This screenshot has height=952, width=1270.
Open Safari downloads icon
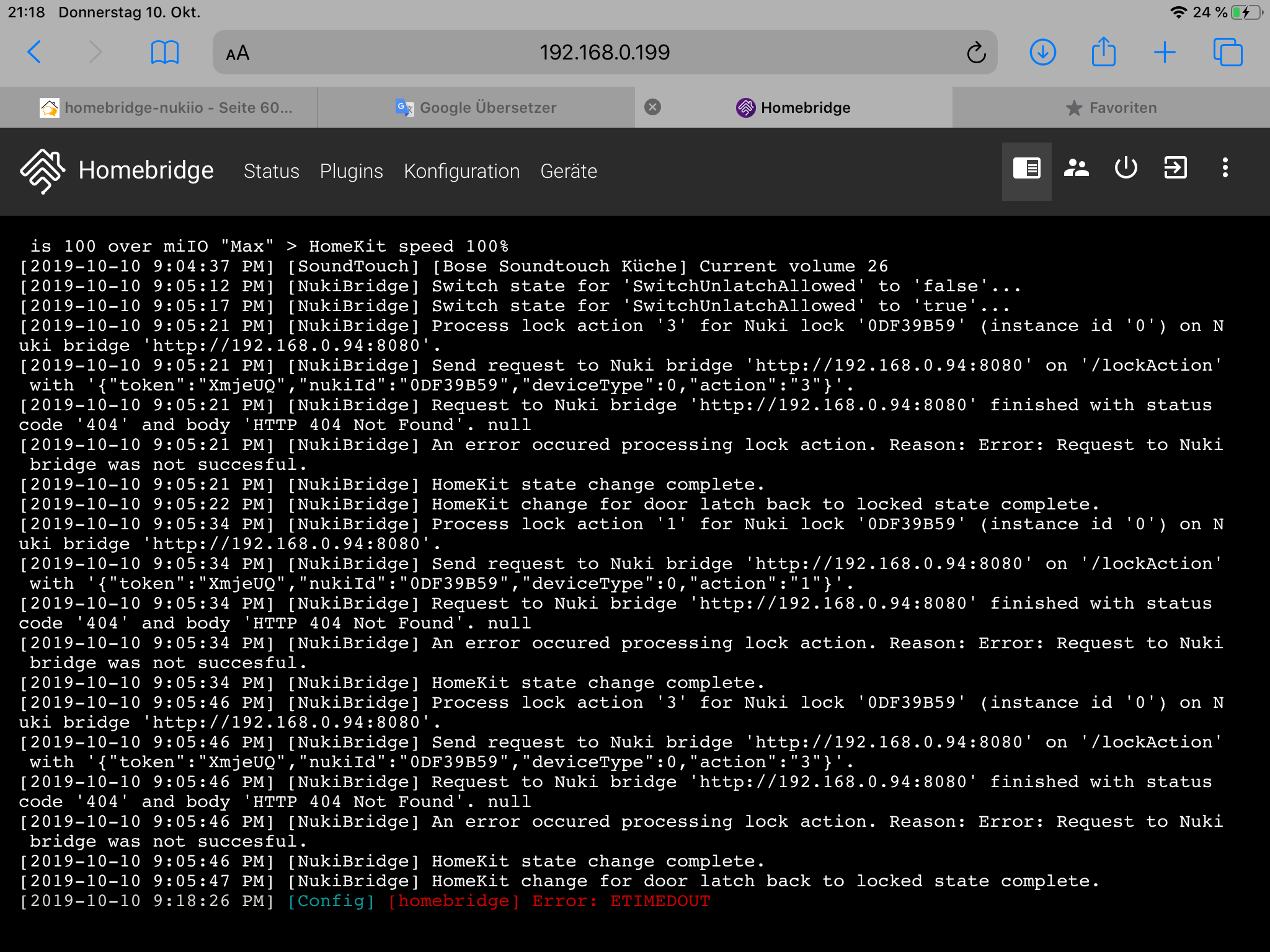(x=1043, y=52)
